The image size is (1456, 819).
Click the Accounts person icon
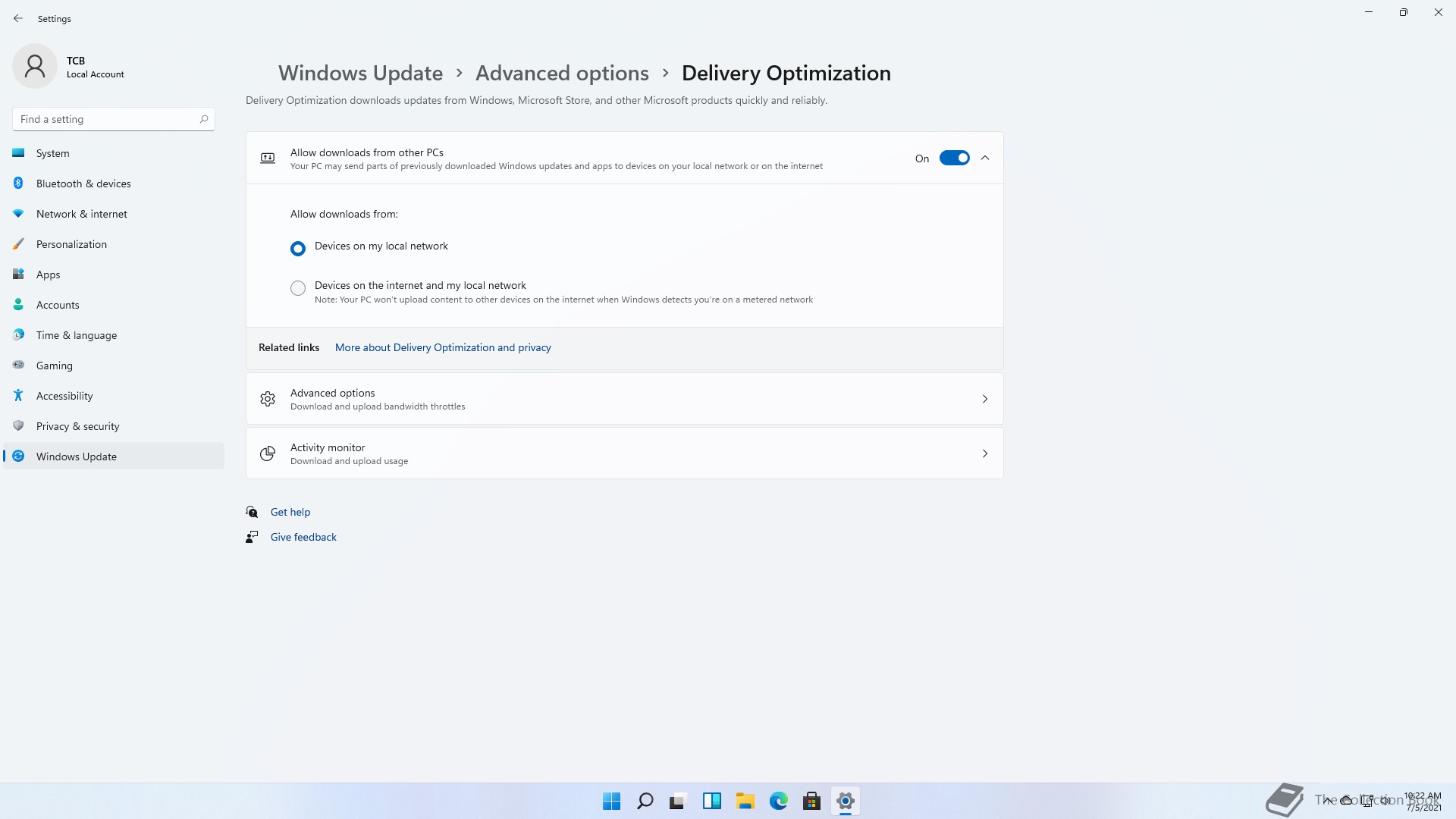pyautogui.click(x=18, y=305)
